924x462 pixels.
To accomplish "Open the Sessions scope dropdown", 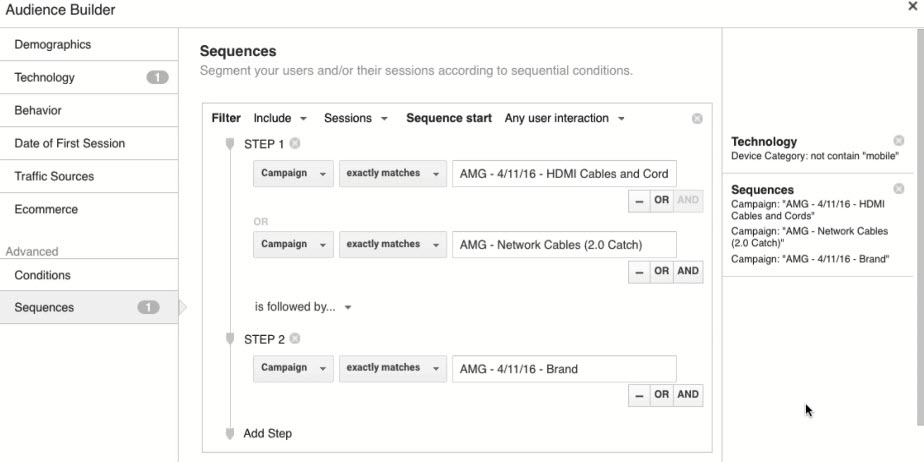I will tap(355, 118).
